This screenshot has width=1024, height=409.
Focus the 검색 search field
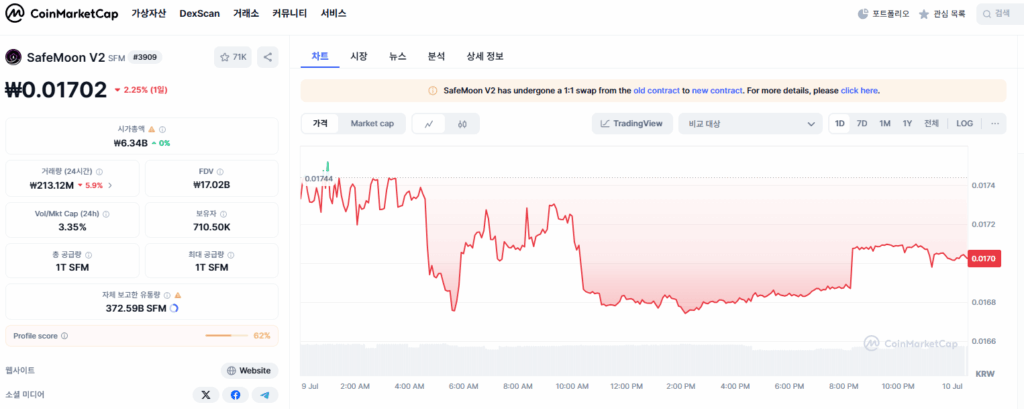point(1000,14)
